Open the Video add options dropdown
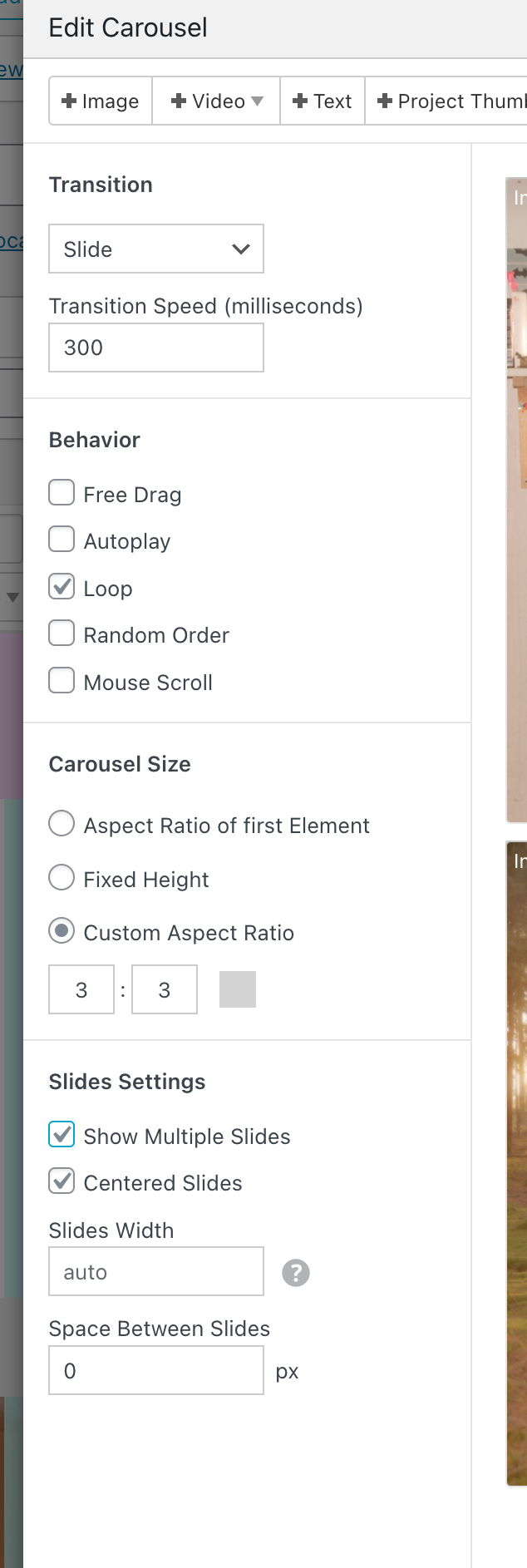 [215, 101]
